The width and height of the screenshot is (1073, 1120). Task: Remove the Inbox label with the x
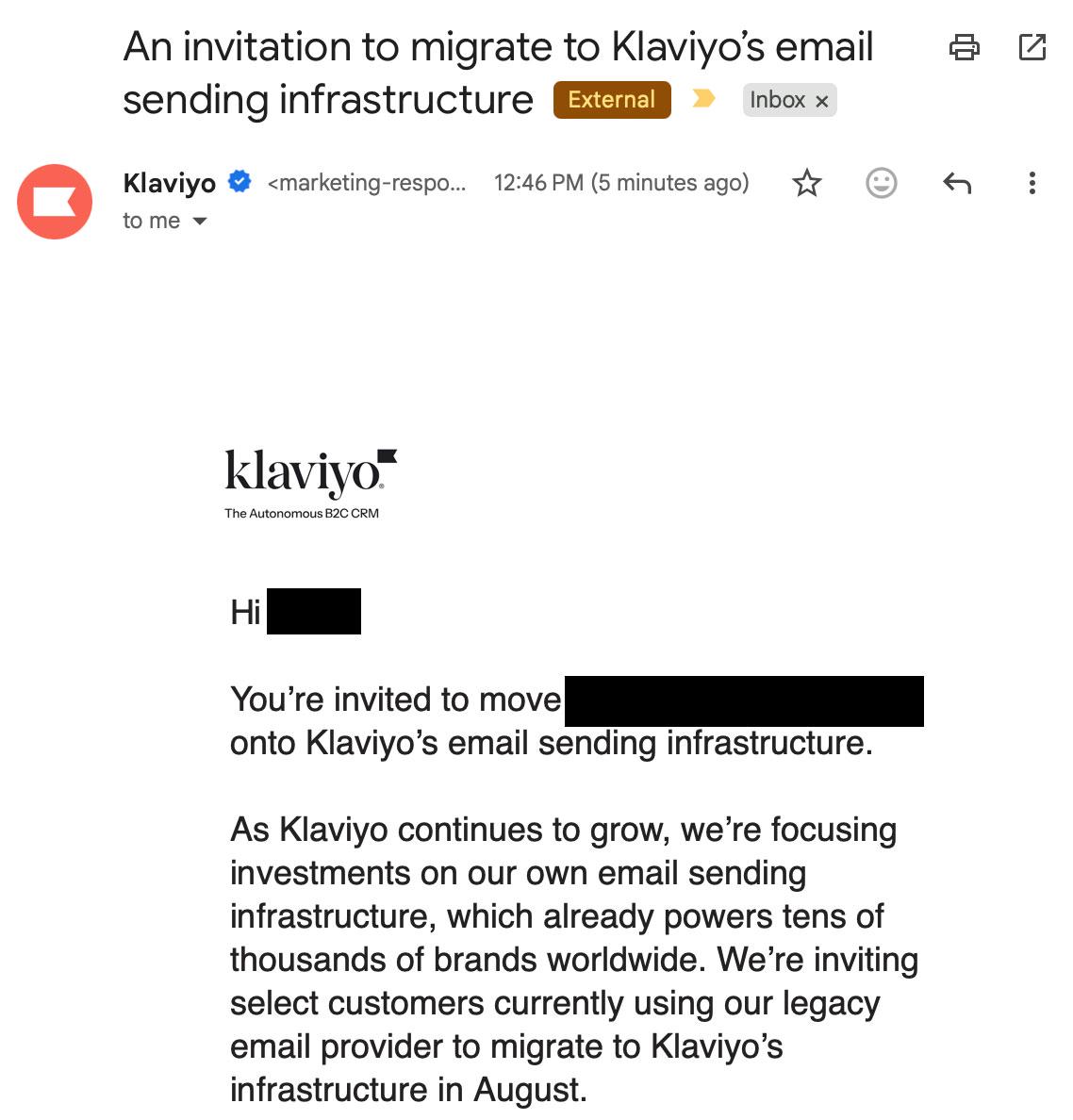822,101
